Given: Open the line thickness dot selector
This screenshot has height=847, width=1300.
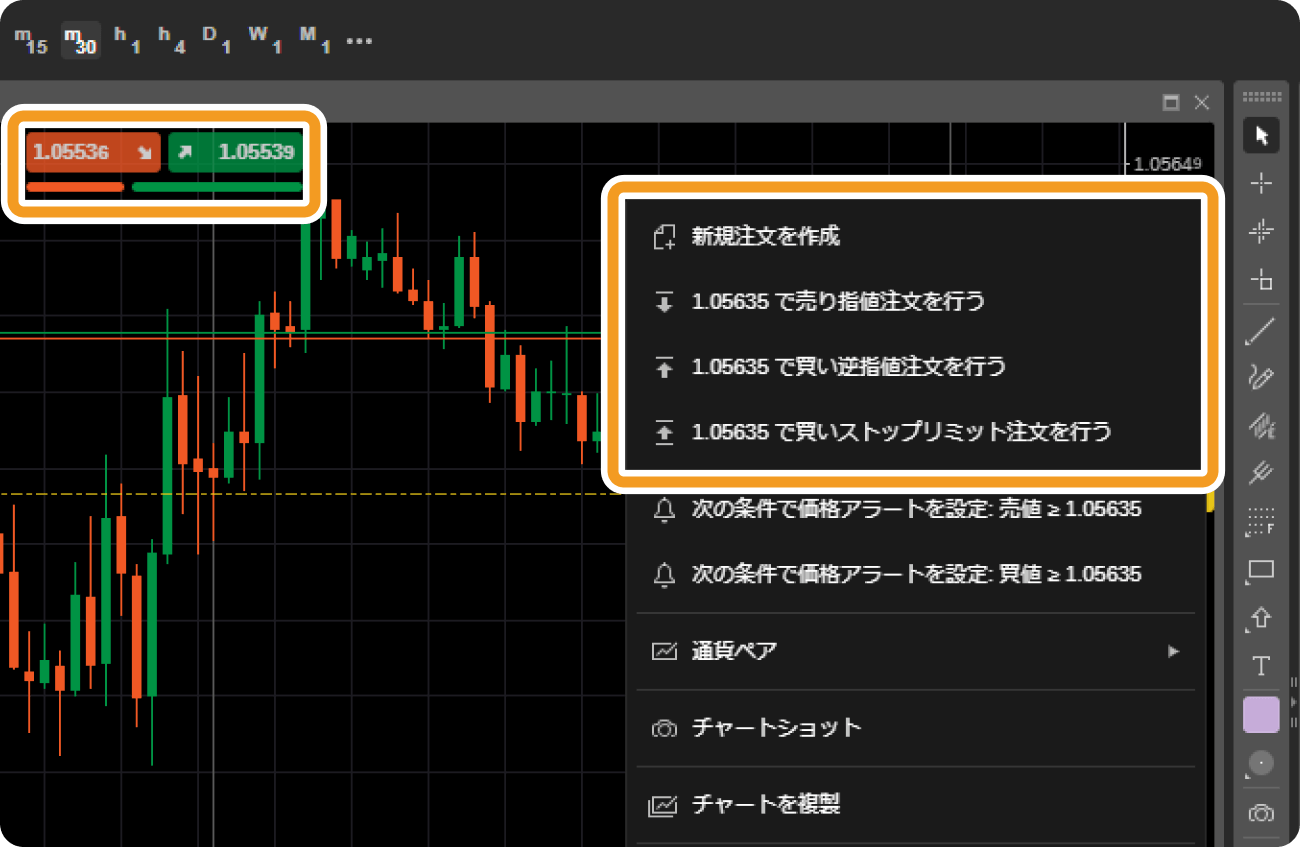Looking at the screenshot, I should [1261, 764].
